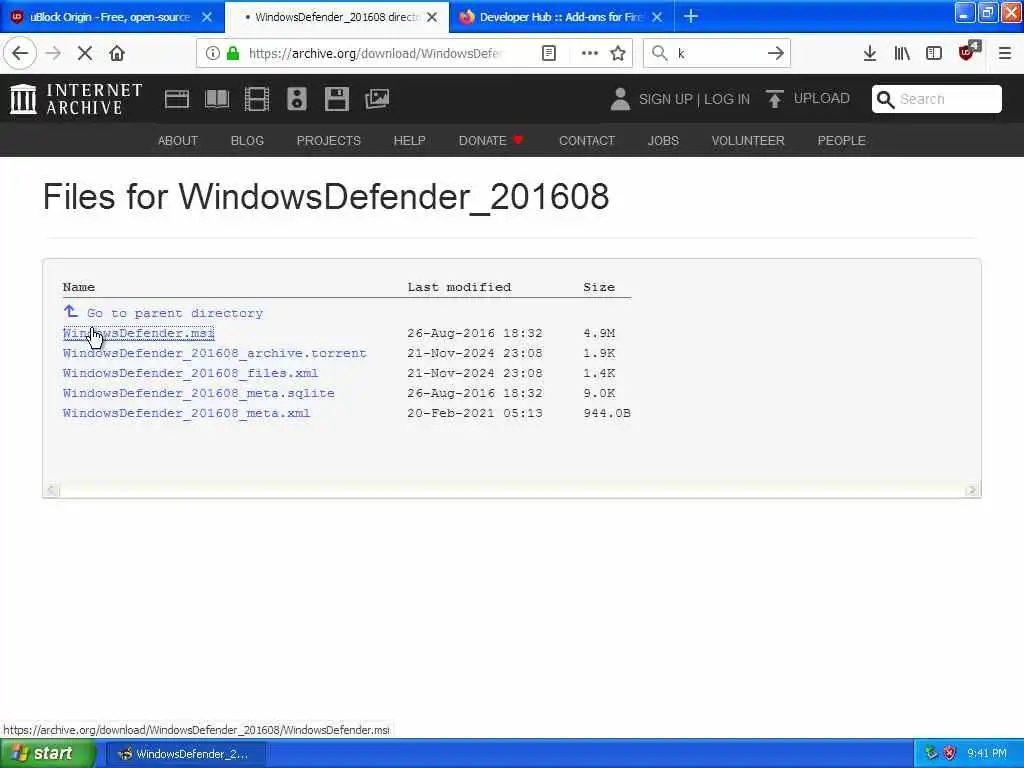Open the browser home page
The image size is (1024, 768).
tap(117, 54)
